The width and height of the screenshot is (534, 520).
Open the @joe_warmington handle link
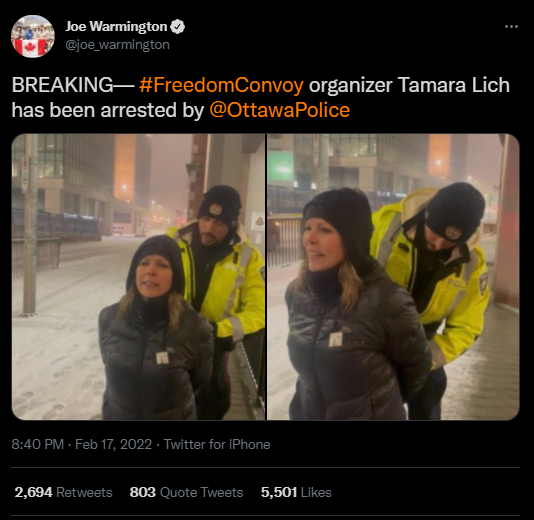[x=117, y=45]
